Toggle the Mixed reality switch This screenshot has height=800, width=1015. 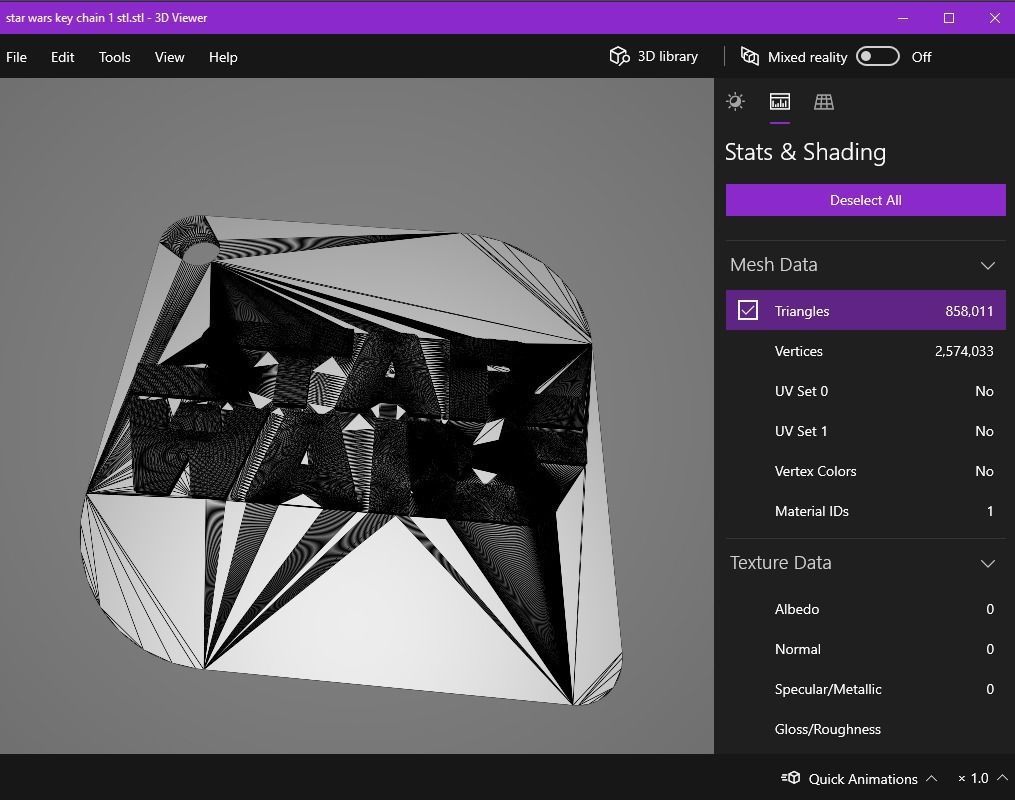point(877,56)
